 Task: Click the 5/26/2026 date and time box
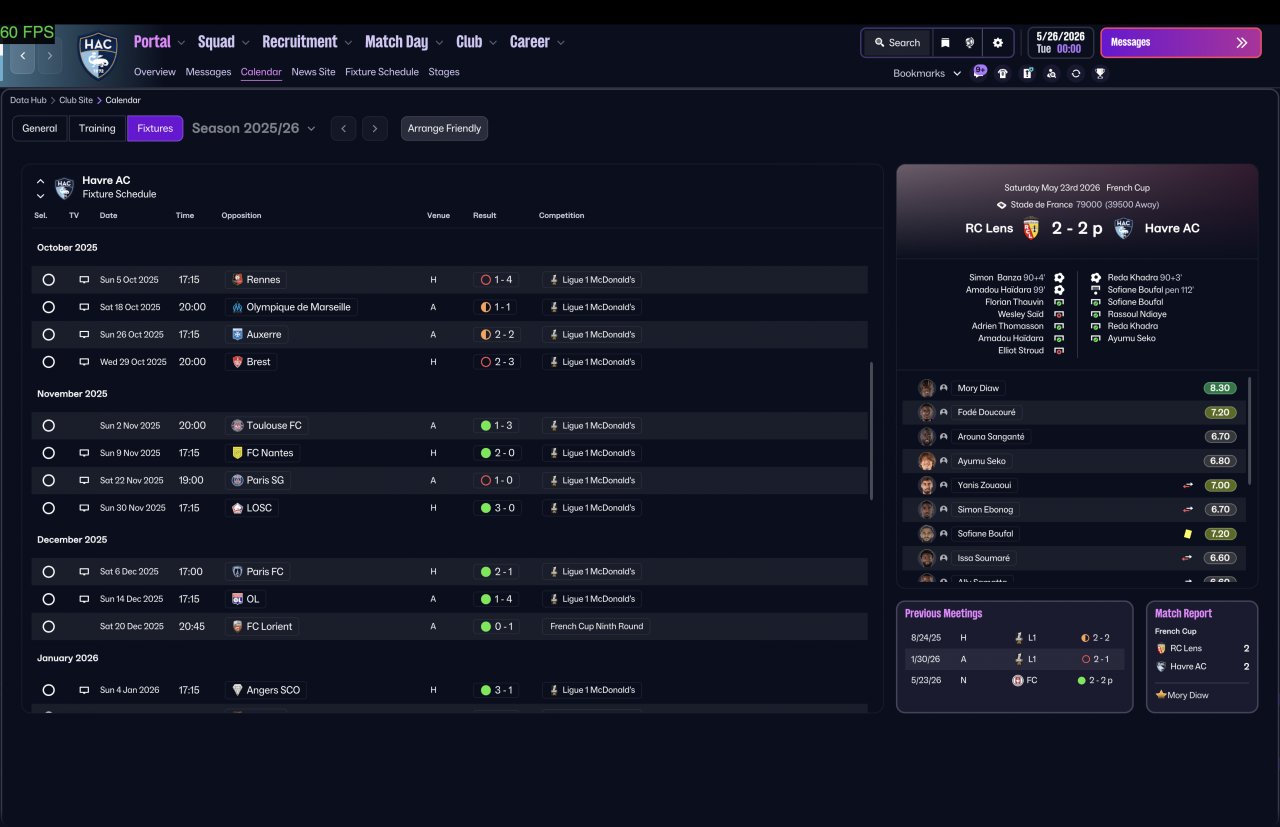pyautogui.click(x=1061, y=43)
